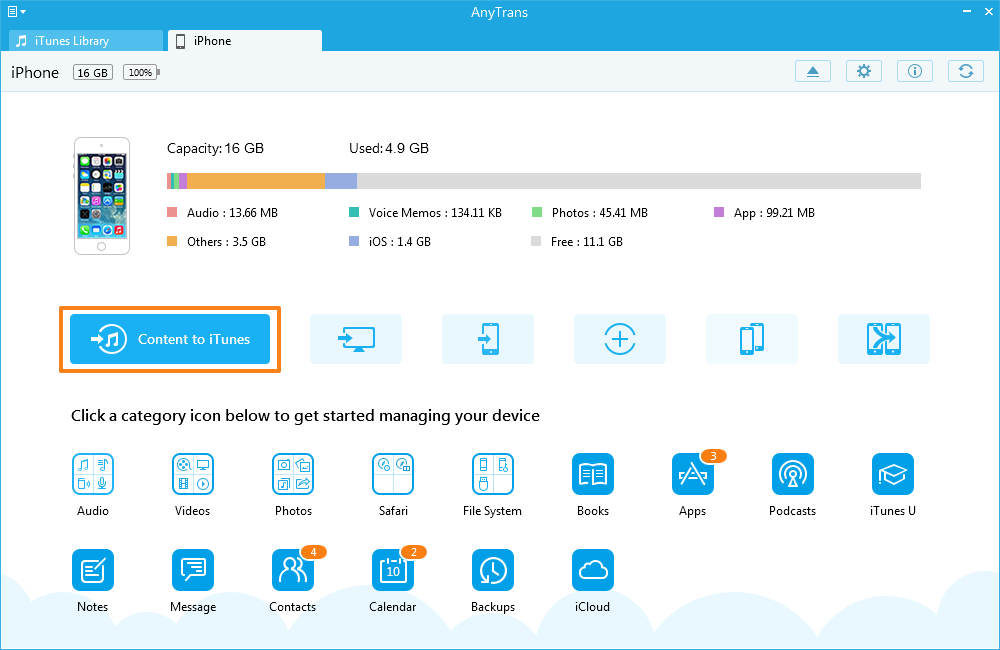
Task: Switch to the iTunes Library tab
Action: 85,41
